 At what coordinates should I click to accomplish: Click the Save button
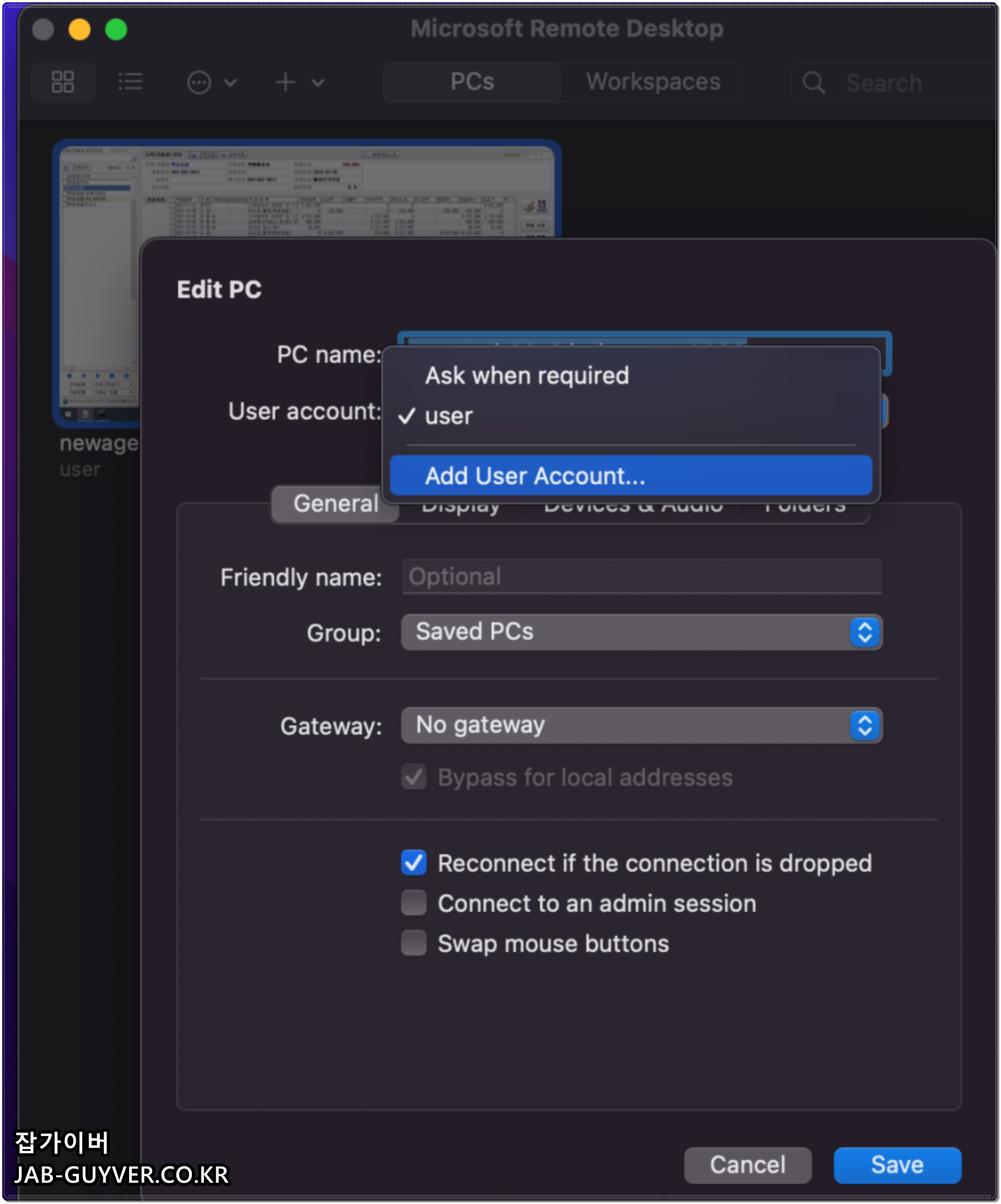click(897, 1166)
